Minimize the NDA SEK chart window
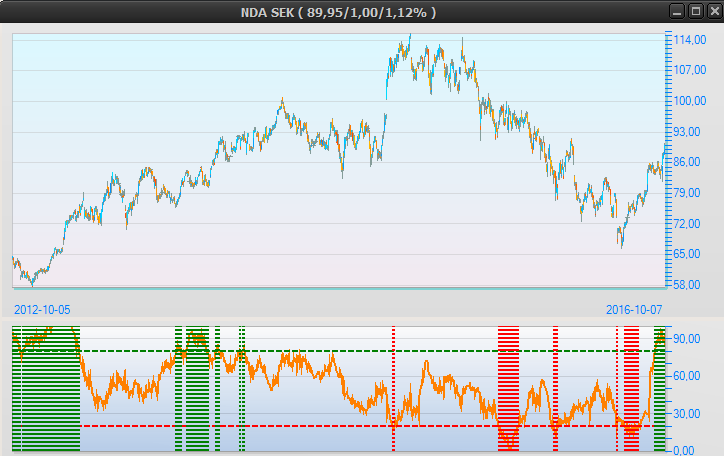Viewport: 724px width, 456px height. [x=677, y=12]
